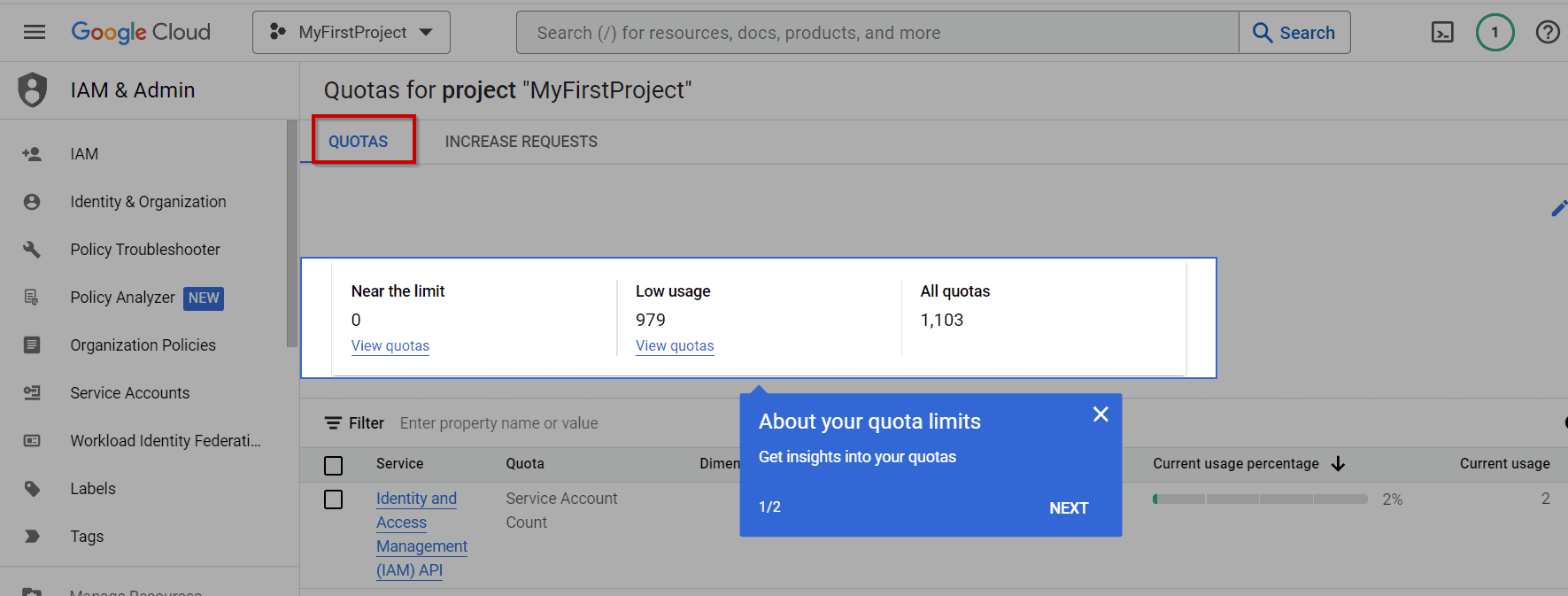The width and height of the screenshot is (1568, 596).
Task: Click the Policy Analyzer document icon
Action: point(32,298)
